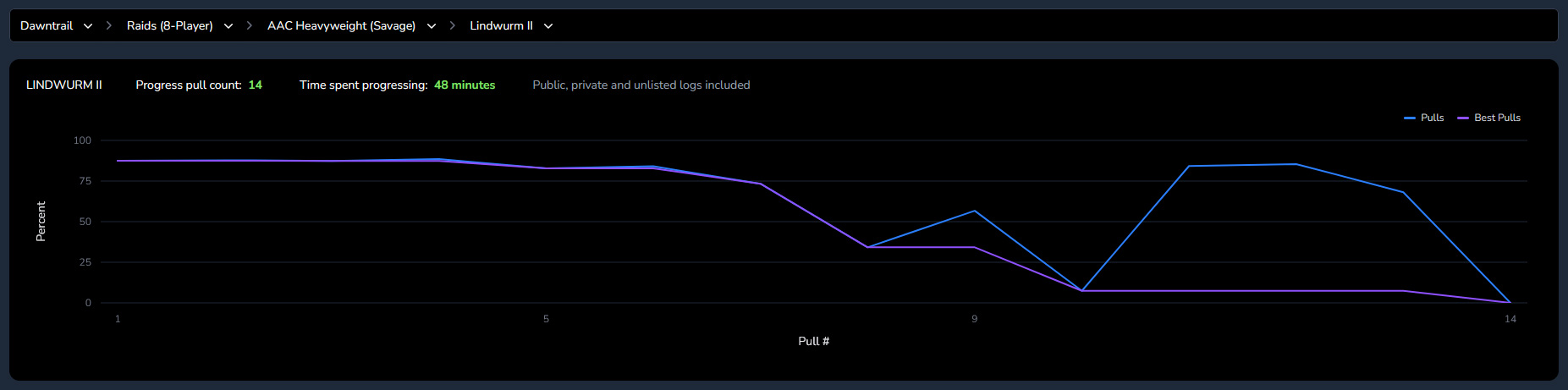Click the y-axis label 100

click(x=82, y=140)
